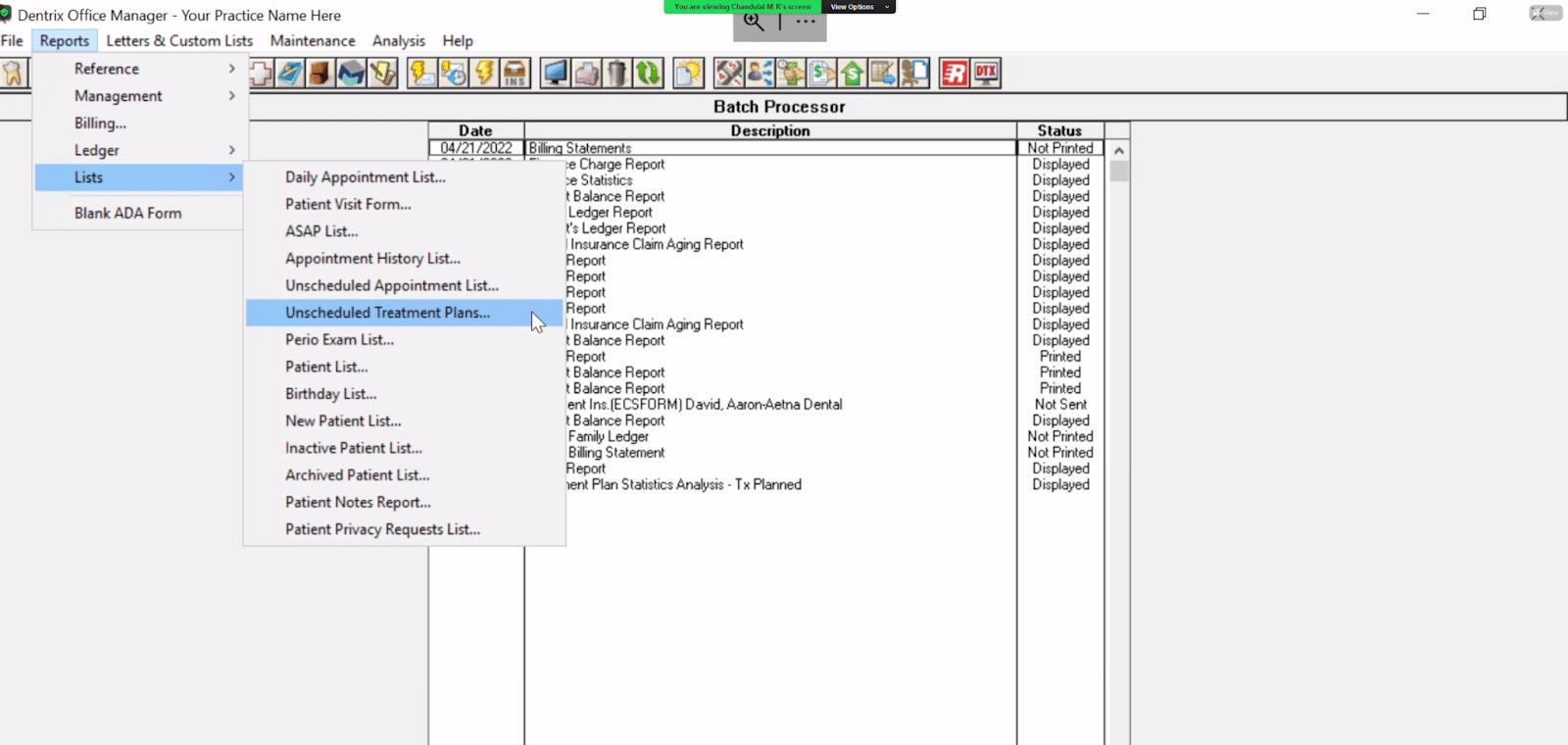This screenshot has height=745, width=1568.
Task: Expand the Management submenu
Action: tap(141, 96)
